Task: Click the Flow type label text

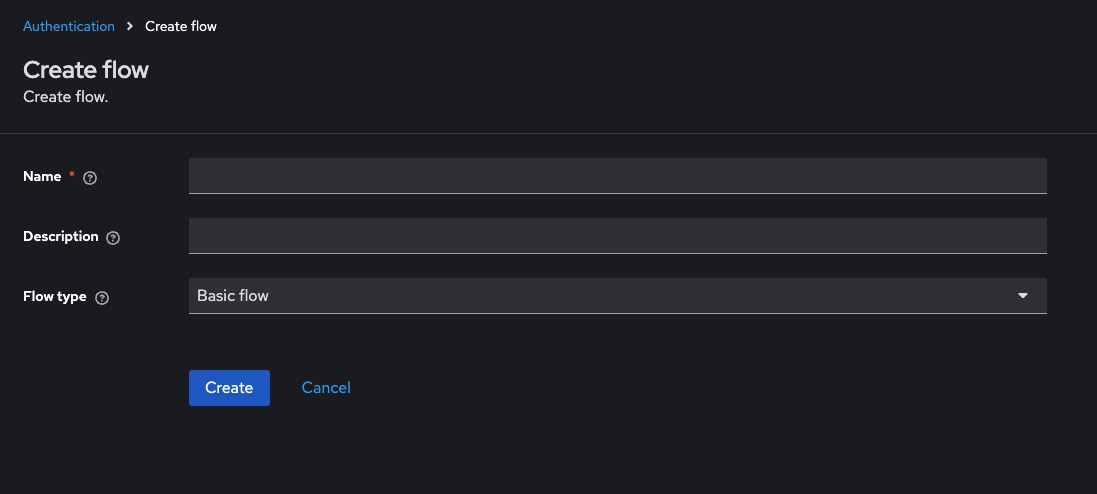Action: pos(54,297)
